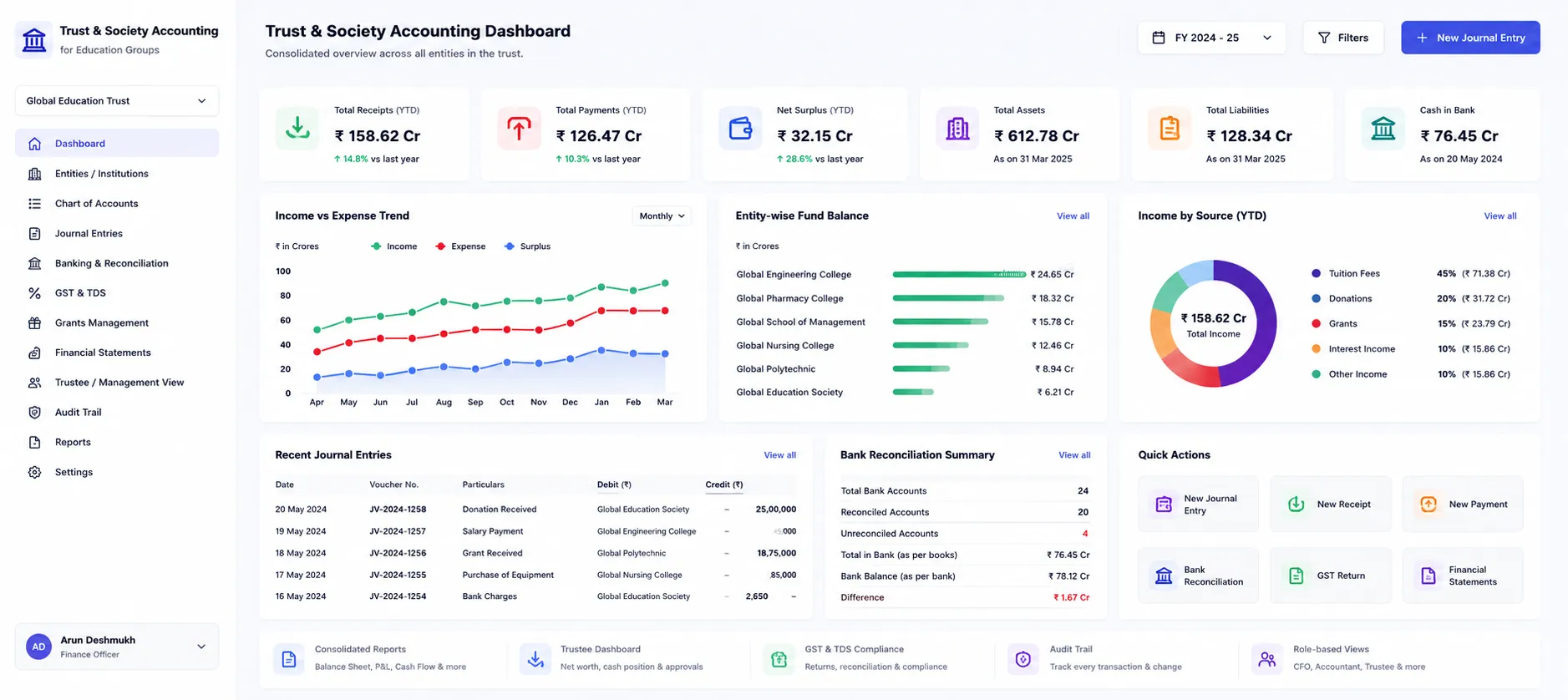Image resolution: width=1568 pixels, height=700 pixels.
Task: Click the Cash in Bank building icon
Action: [x=1383, y=129]
